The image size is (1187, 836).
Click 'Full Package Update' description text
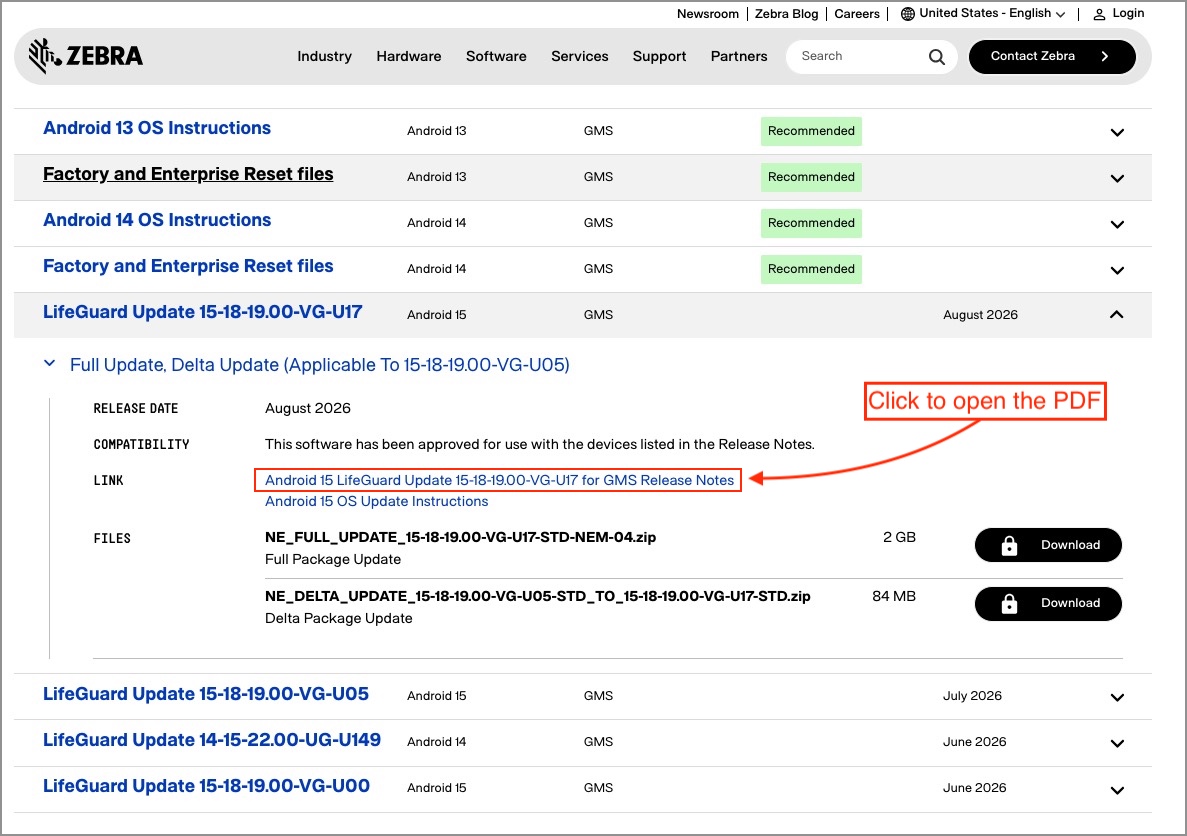(x=333, y=560)
